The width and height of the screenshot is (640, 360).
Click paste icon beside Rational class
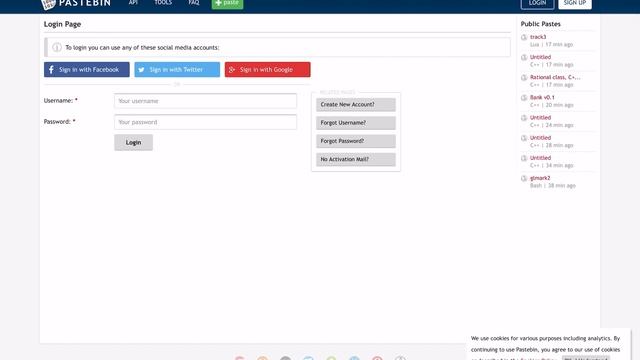(x=524, y=78)
